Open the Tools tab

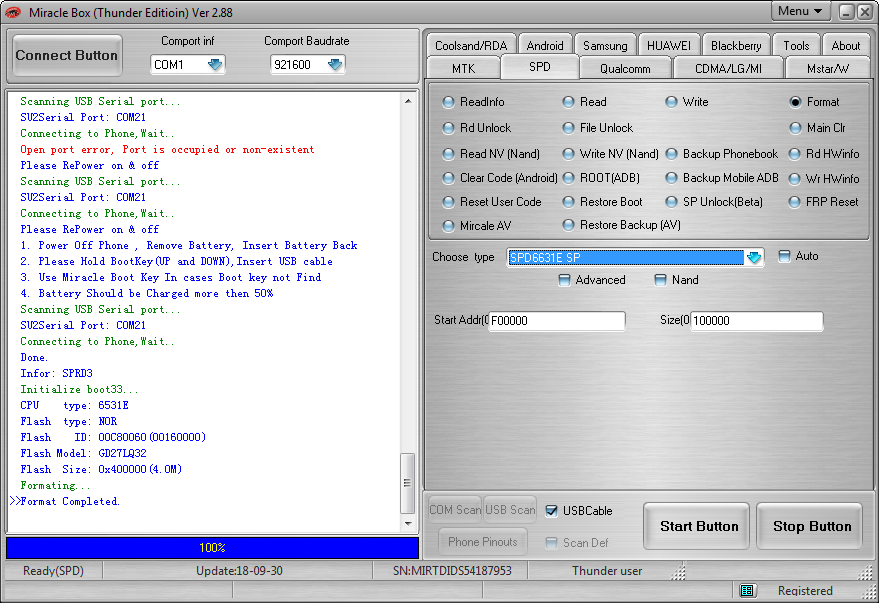796,45
